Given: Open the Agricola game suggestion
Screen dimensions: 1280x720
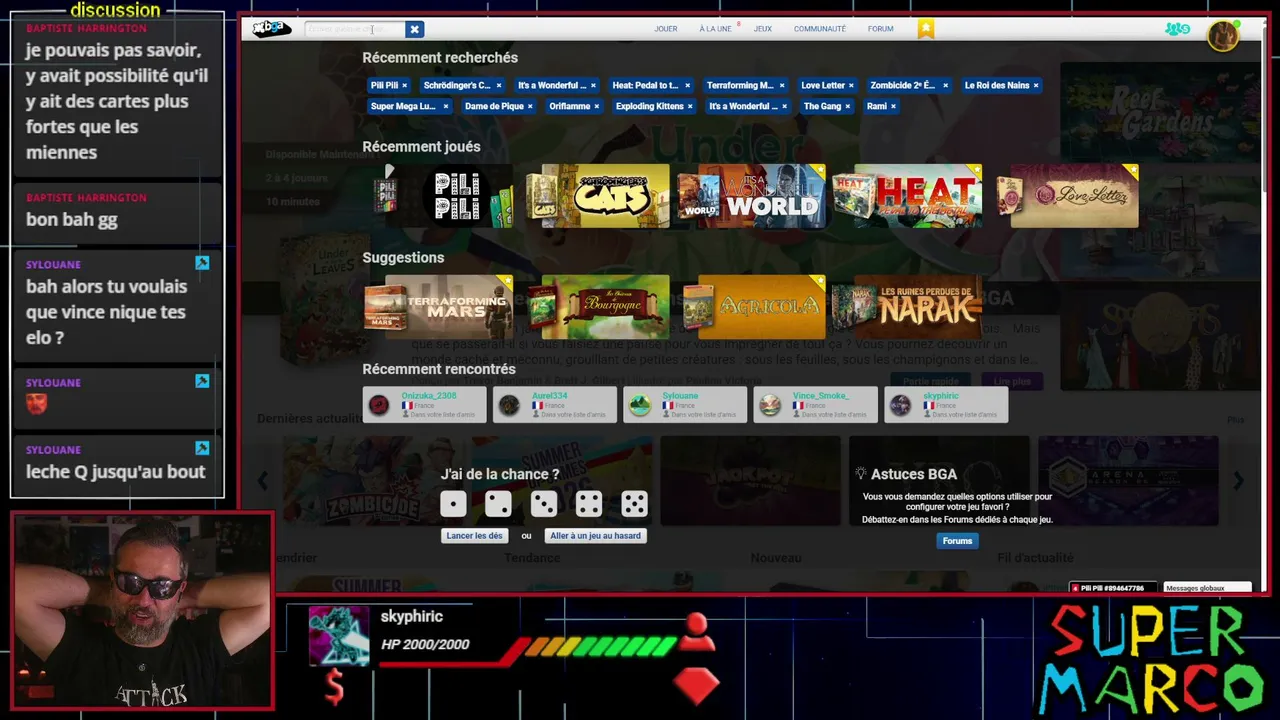Looking at the screenshot, I should 753,307.
